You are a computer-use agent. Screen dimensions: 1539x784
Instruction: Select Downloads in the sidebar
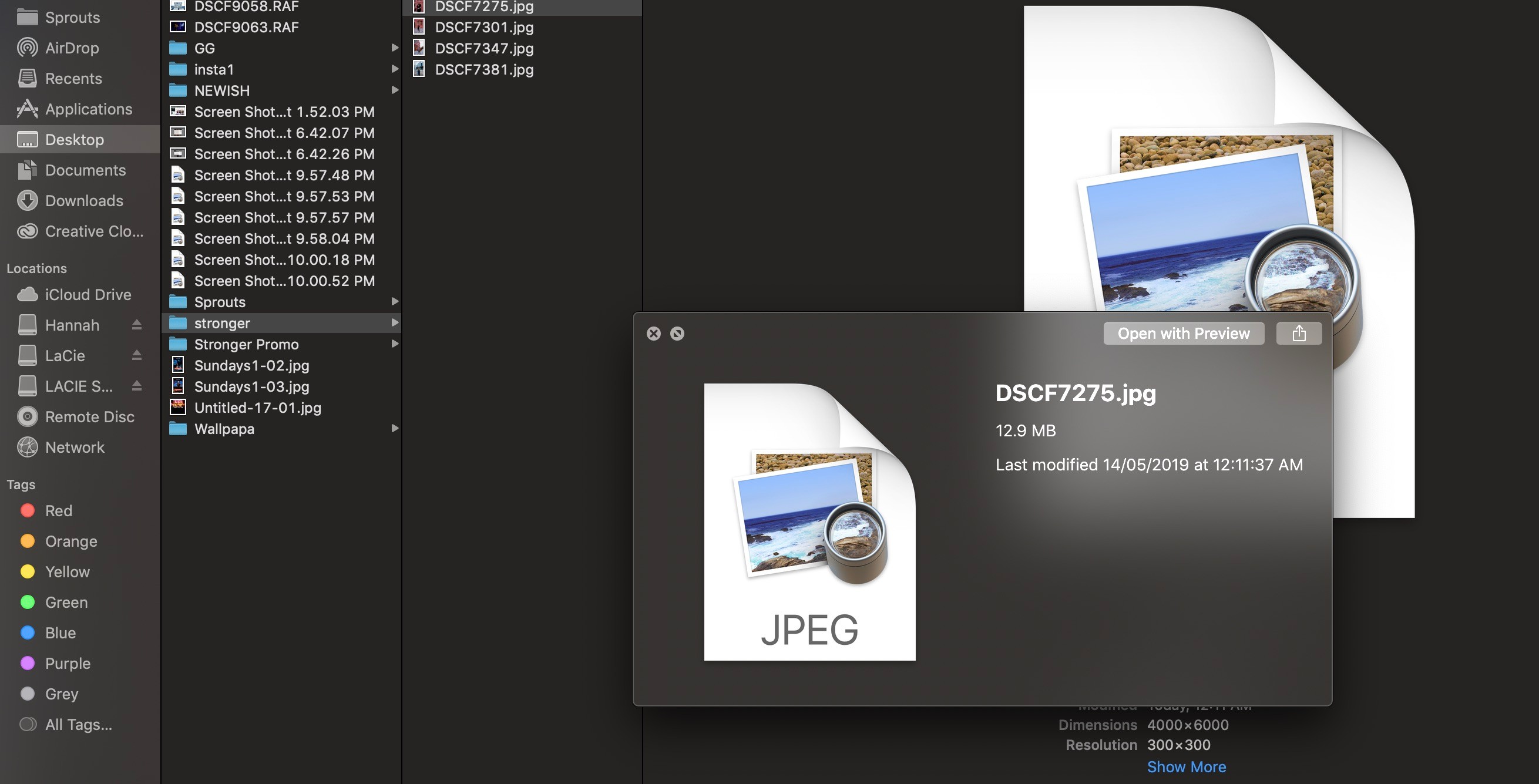coord(83,201)
